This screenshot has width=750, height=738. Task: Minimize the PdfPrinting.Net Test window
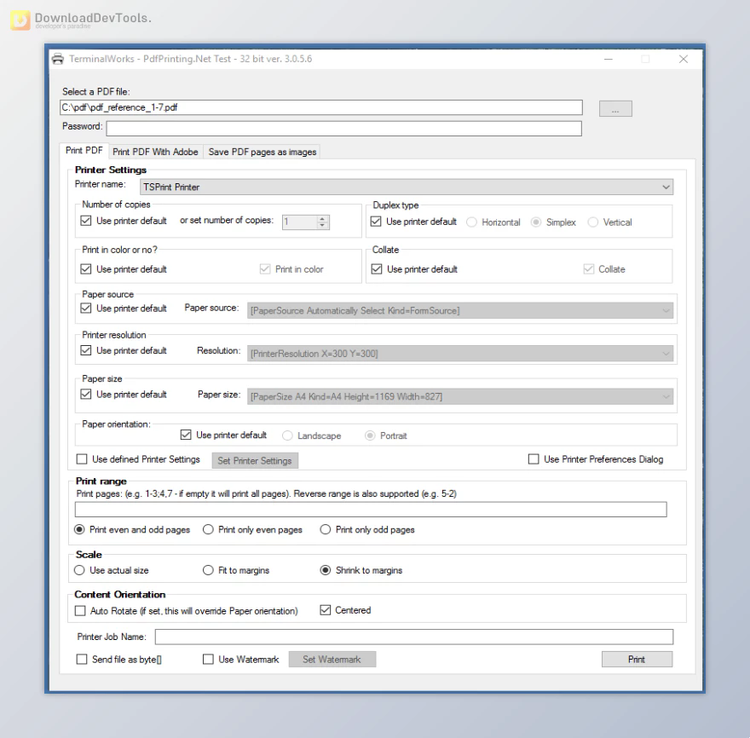[x=608, y=59]
